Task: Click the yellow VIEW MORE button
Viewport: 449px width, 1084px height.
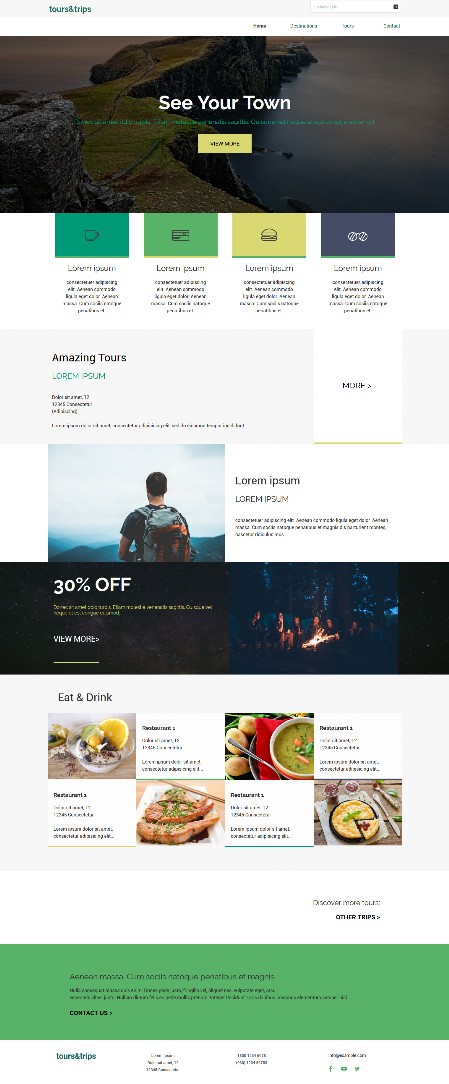Action: [x=225, y=143]
